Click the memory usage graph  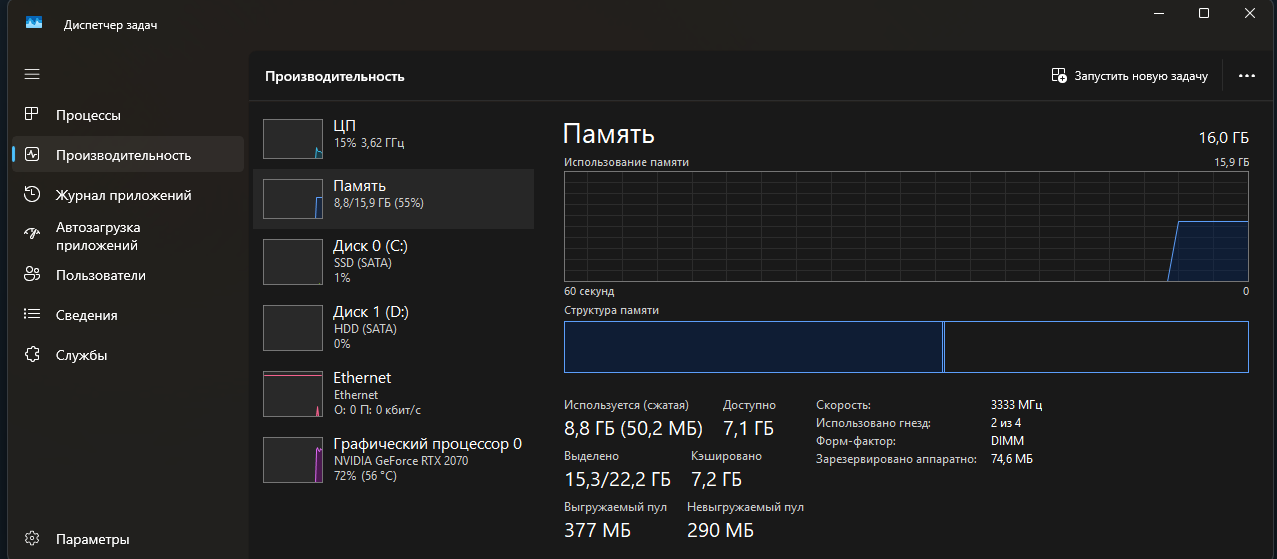click(x=905, y=226)
